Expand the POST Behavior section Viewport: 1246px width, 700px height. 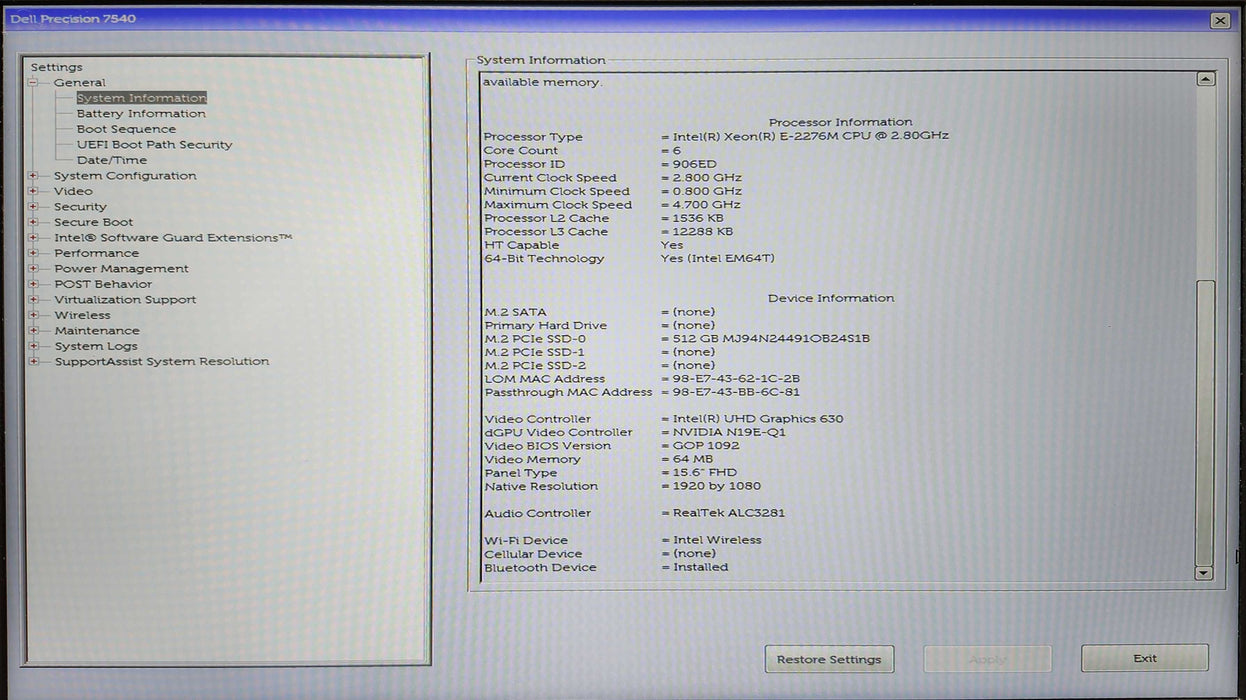(x=32, y=284)
